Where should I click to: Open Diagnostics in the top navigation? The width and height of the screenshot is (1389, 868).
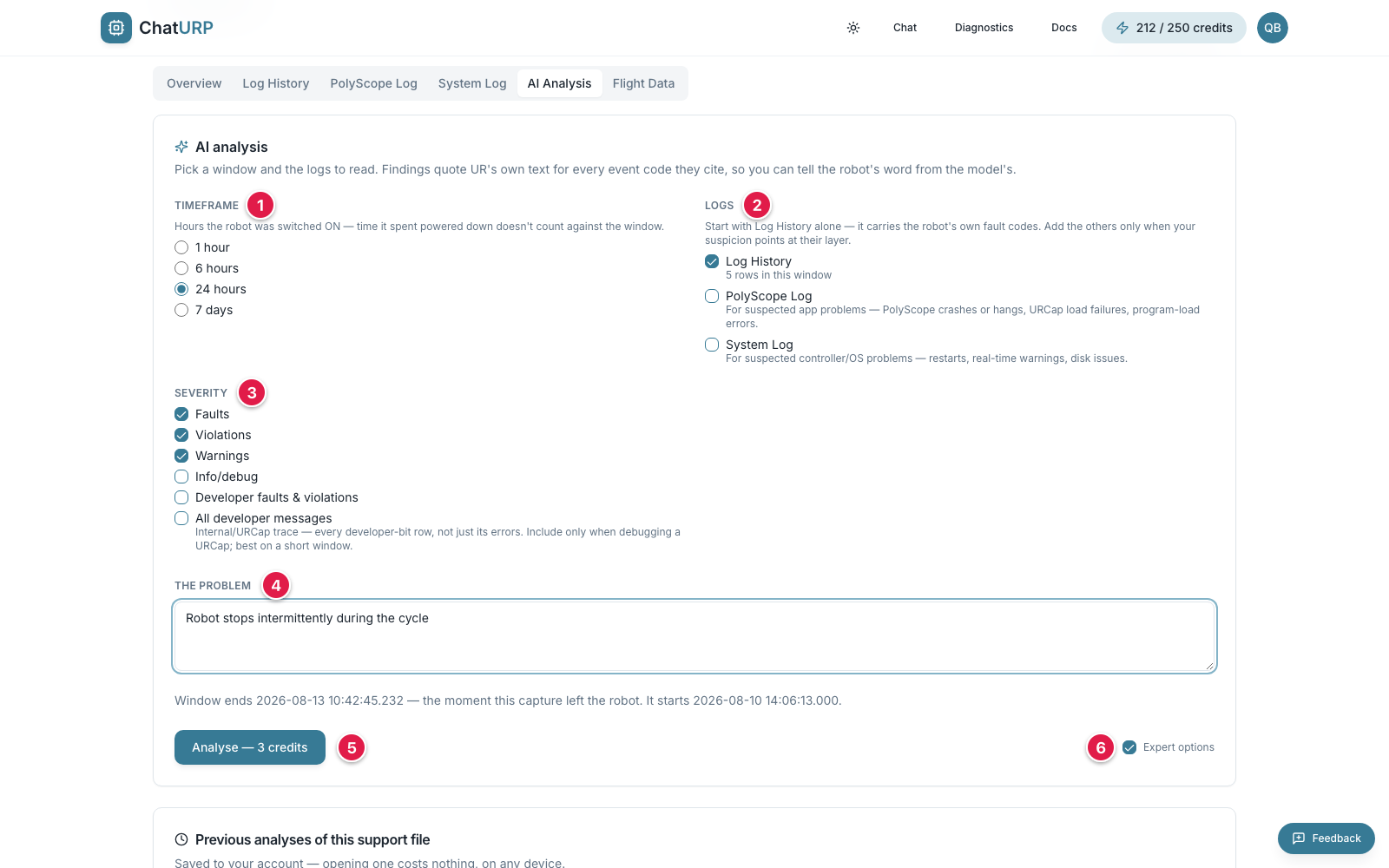(984, 28)
